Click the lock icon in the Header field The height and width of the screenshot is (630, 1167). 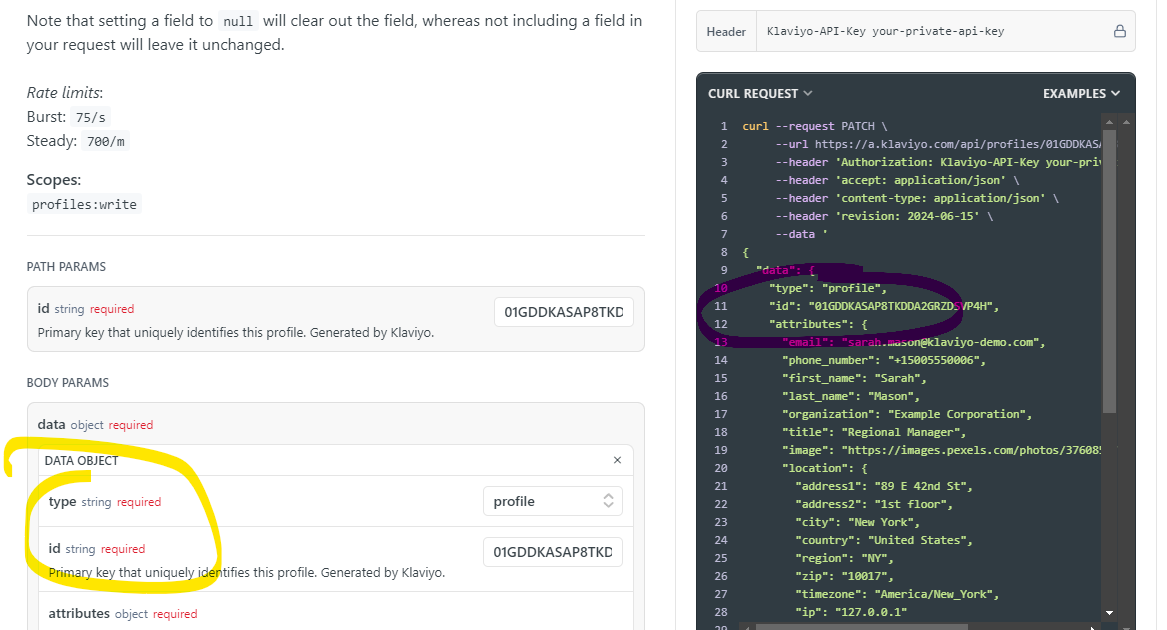point(1119,31)
